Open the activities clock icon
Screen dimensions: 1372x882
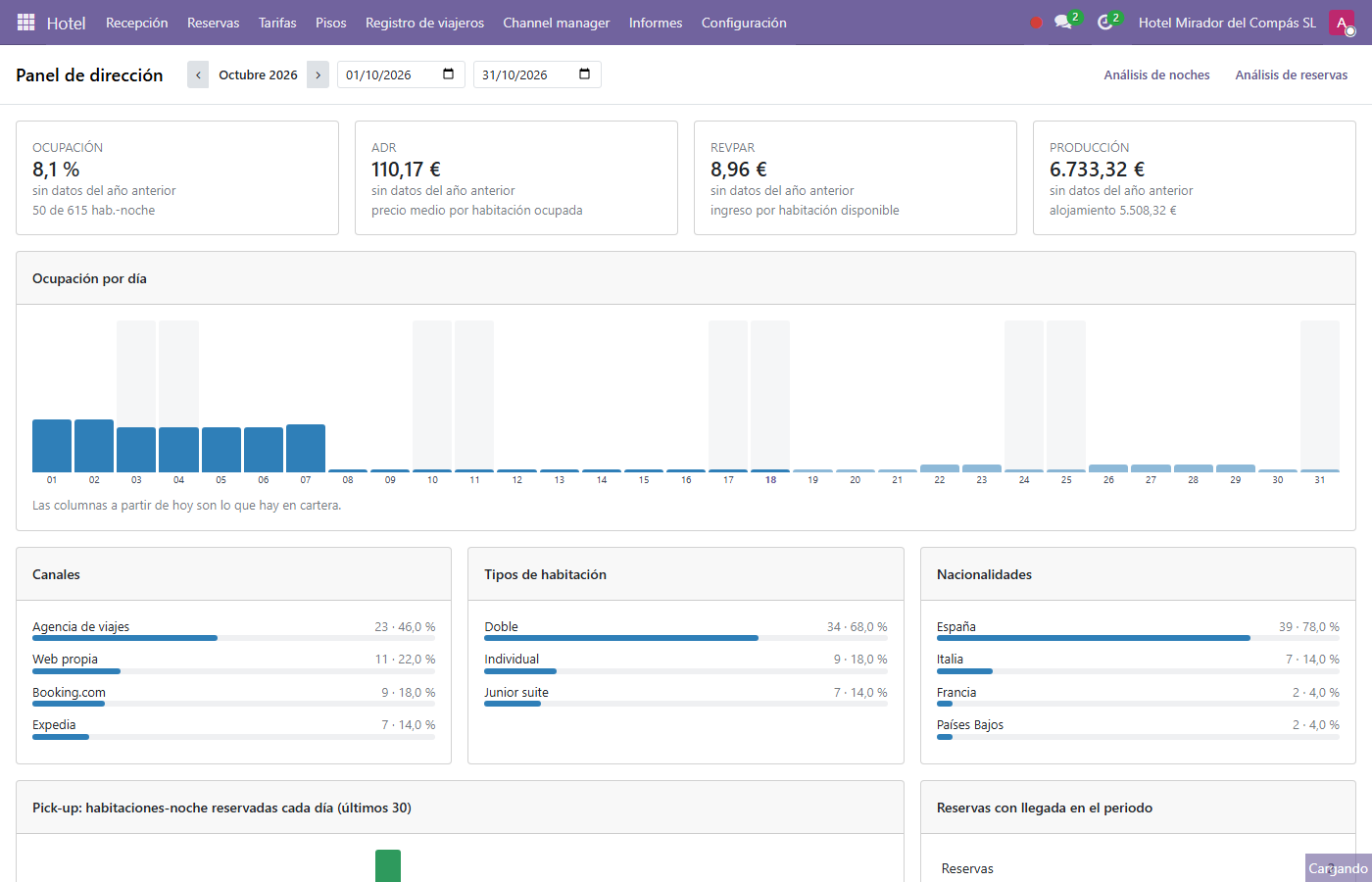(1105, 23)
